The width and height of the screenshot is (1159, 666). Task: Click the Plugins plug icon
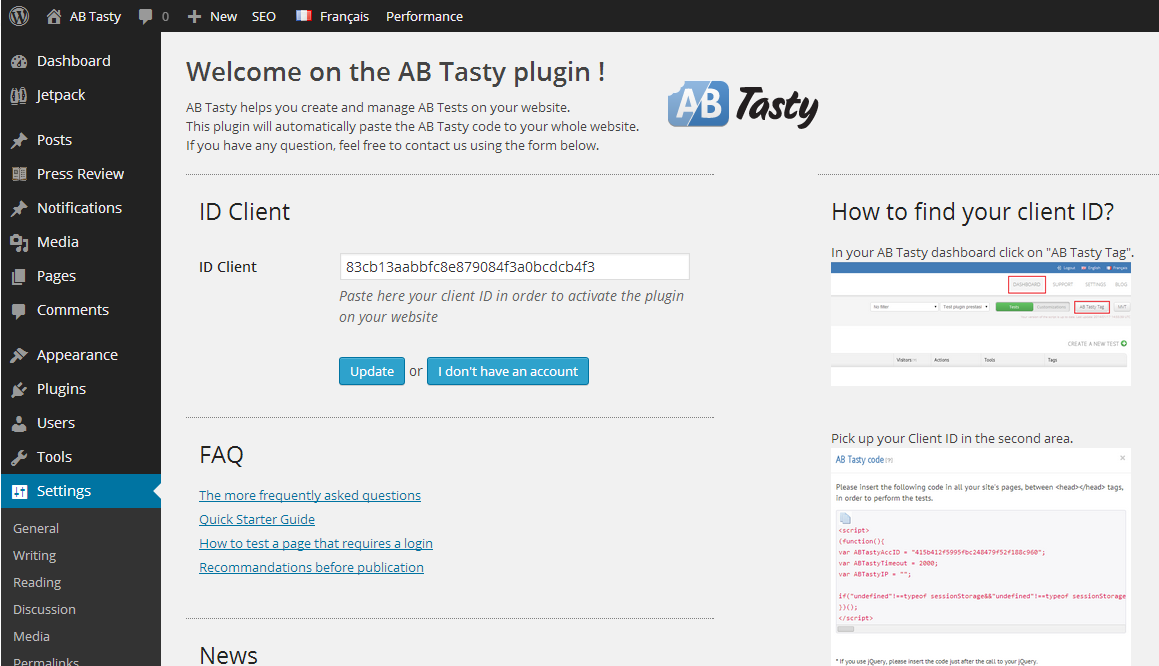pos(19,390)
